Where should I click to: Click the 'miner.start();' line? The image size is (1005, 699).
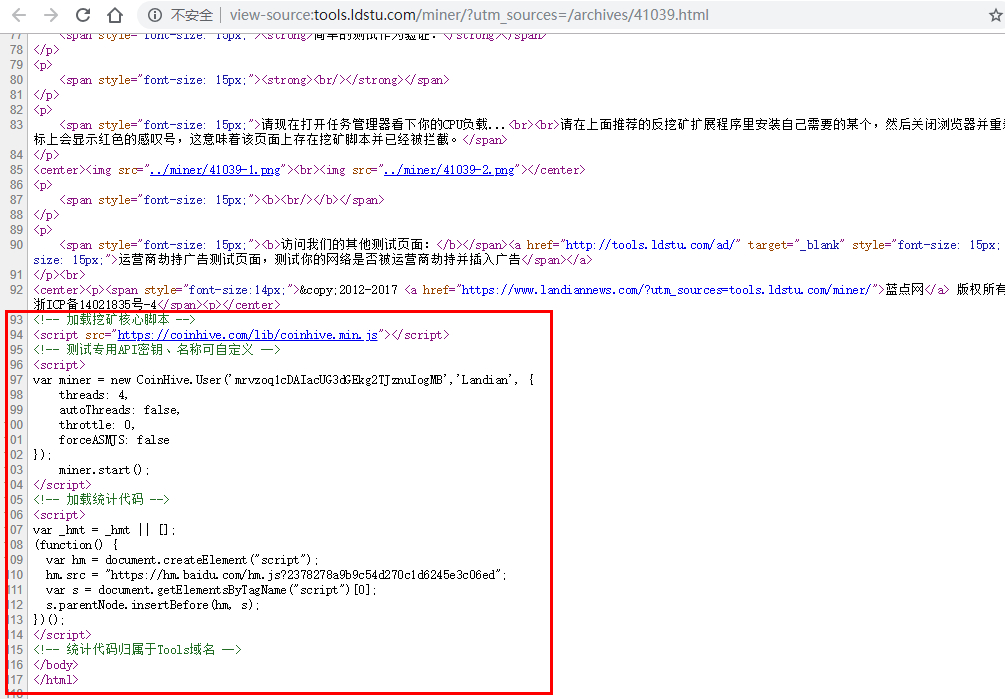click(104, 470)
